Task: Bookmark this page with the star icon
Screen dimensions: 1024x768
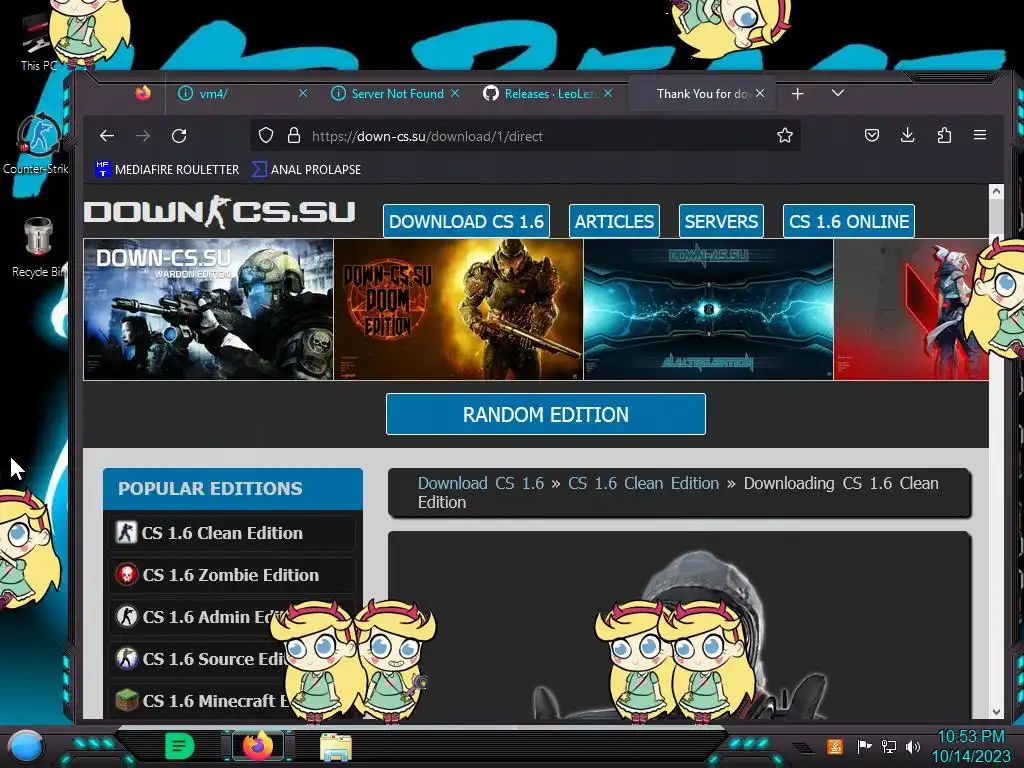Action: tap(784, 136)
